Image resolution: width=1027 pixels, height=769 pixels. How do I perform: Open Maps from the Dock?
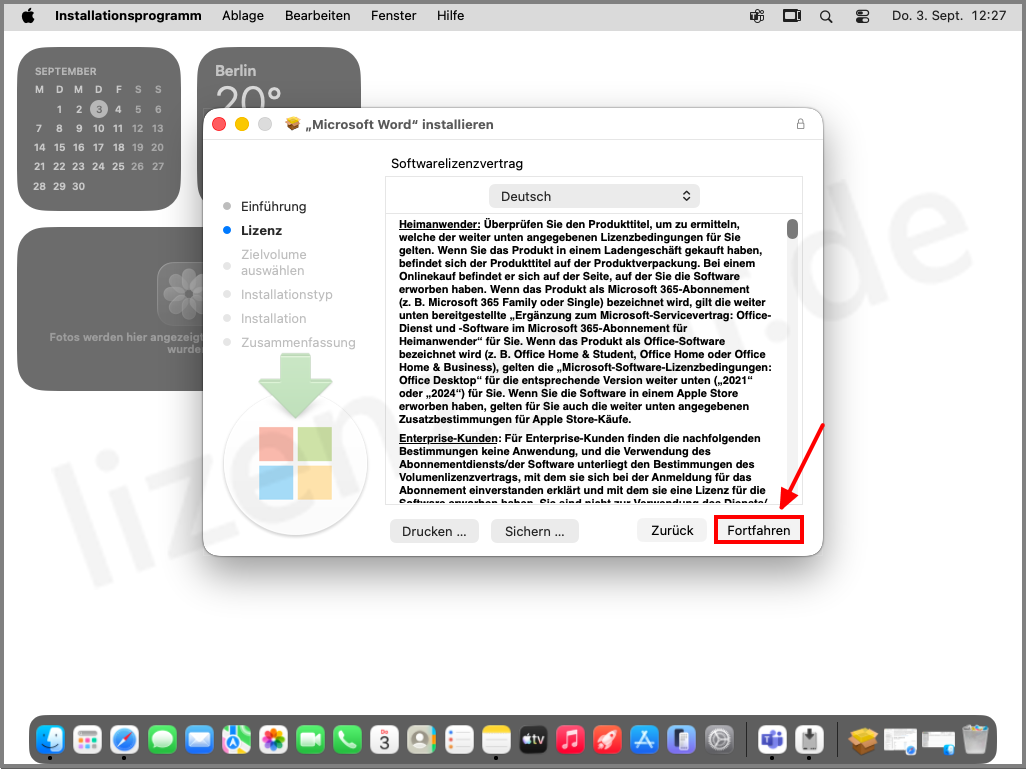[236, 740]
